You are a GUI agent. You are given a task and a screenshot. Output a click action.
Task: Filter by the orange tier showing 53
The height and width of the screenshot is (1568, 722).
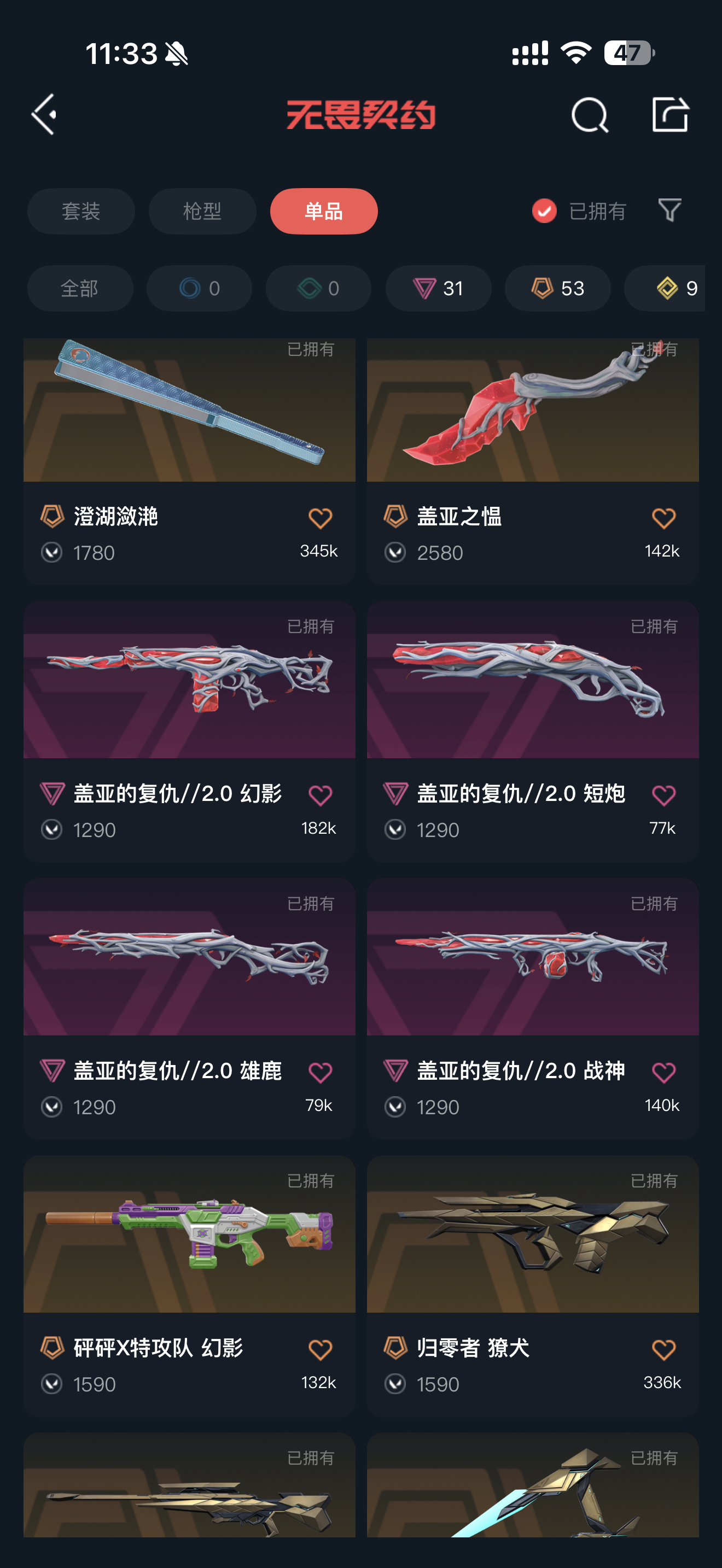(557, 288)
